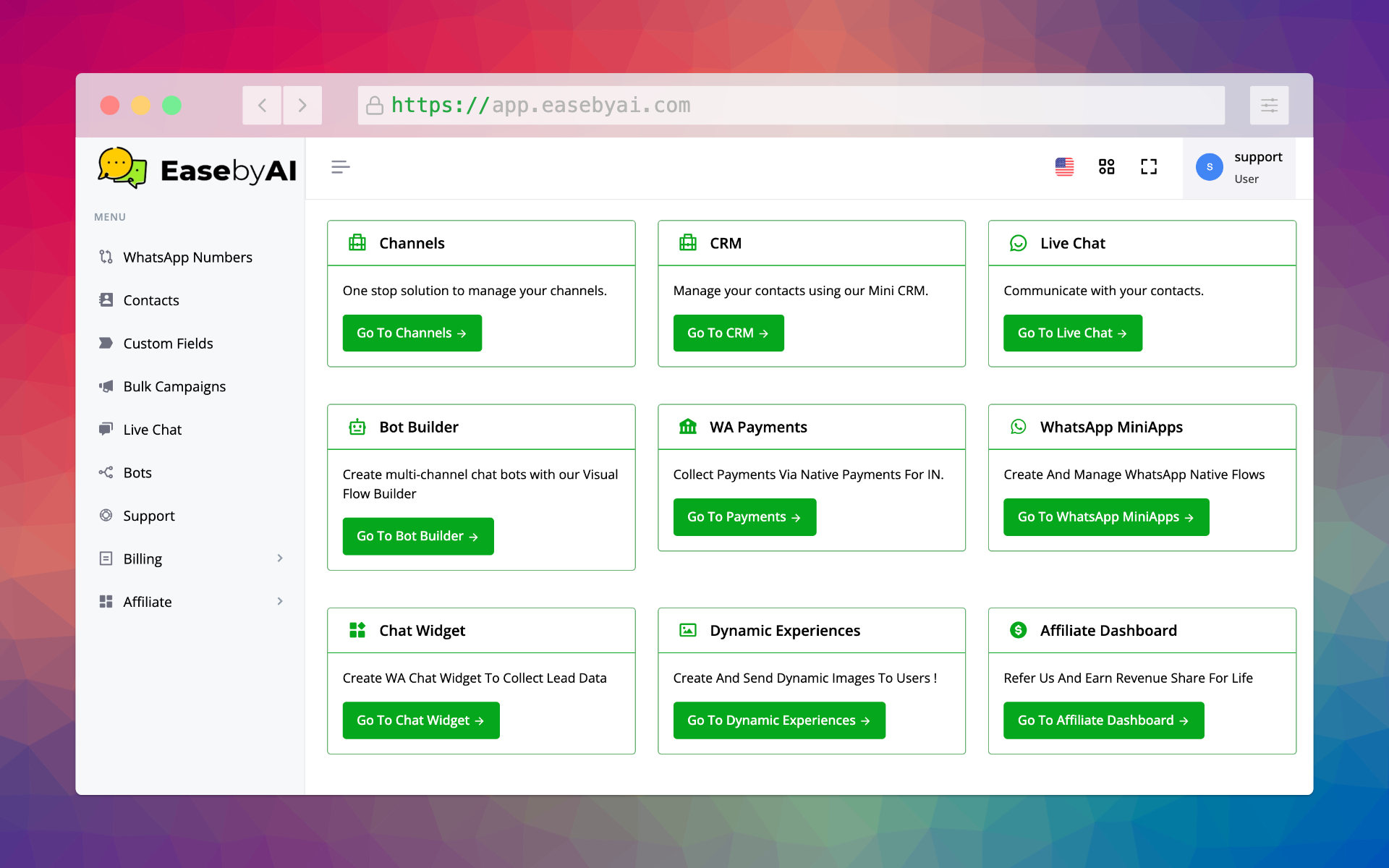The width and height of the screenshot is (1389, 868).
Task: Open the support User account dropdown
Action: (1257, 167)
